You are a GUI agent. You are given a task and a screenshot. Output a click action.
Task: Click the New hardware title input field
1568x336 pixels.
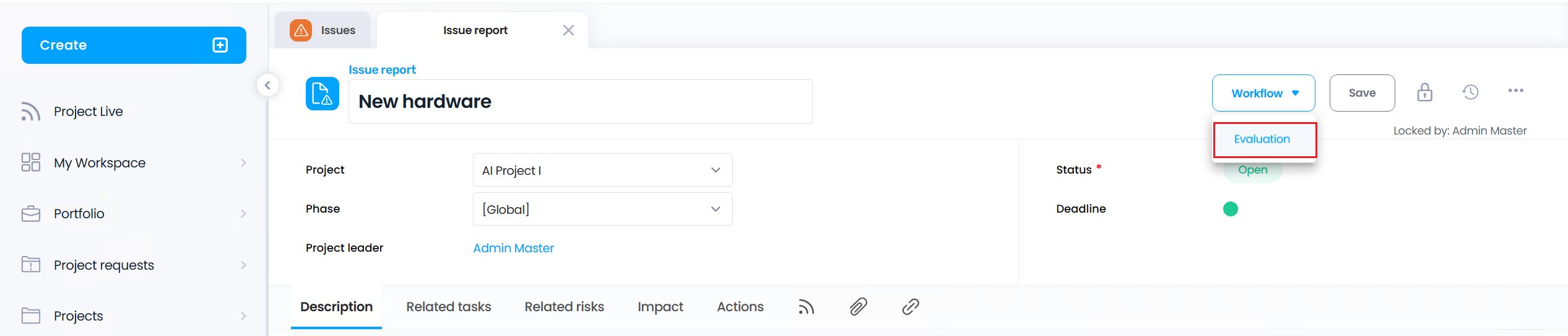580,102
